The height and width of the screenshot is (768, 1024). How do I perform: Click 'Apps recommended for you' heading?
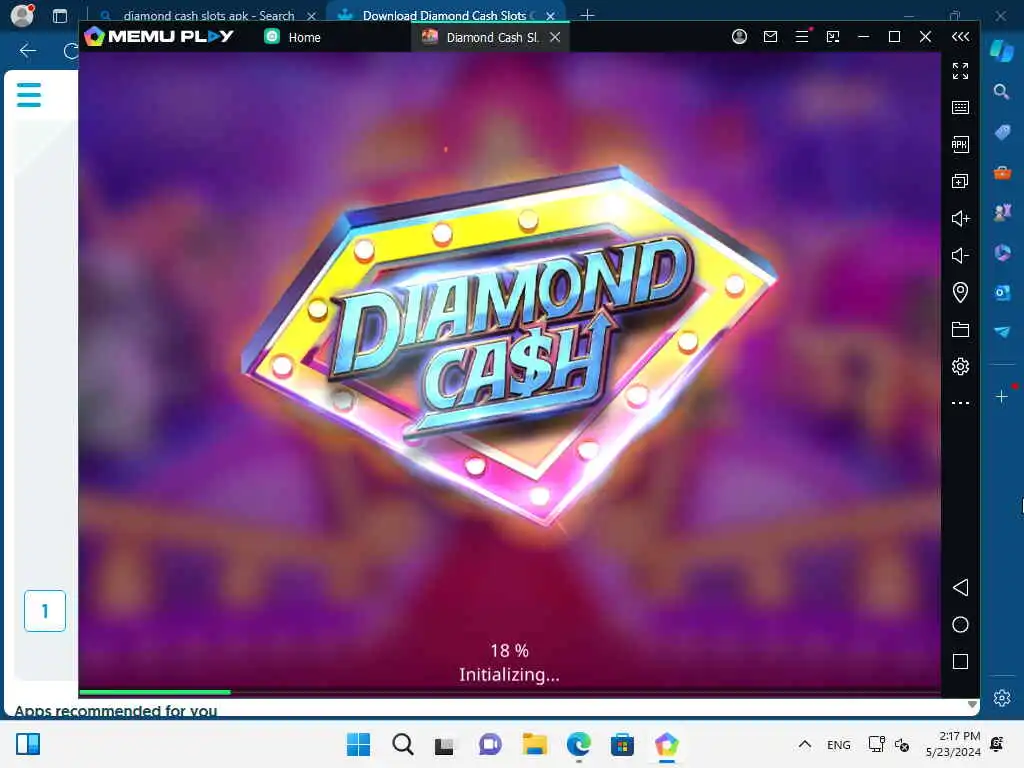[116, 711]
